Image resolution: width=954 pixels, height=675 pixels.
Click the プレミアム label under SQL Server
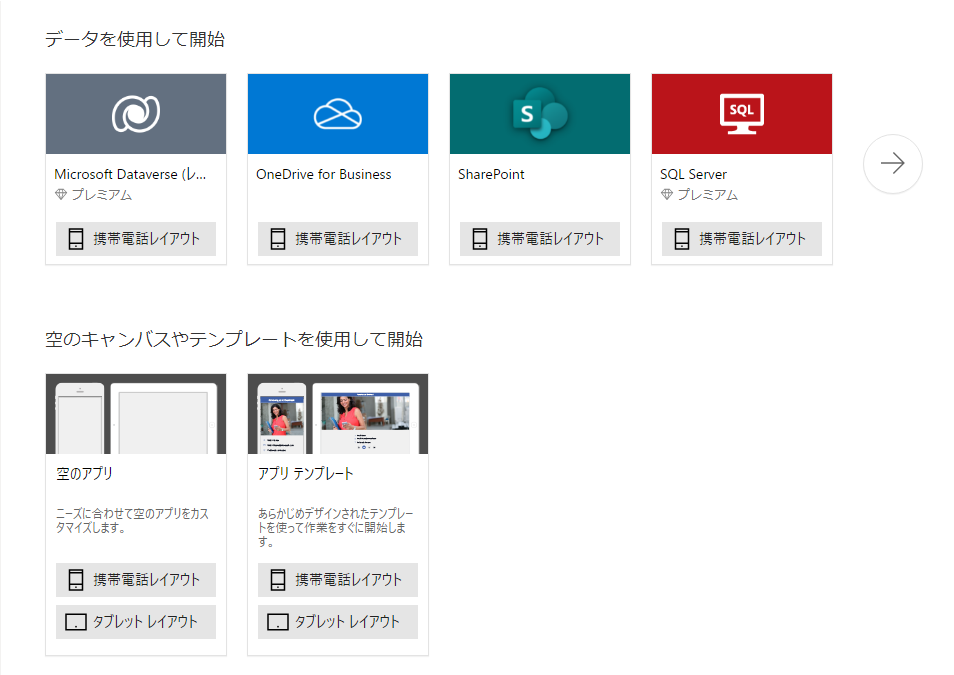pos(708,195)
